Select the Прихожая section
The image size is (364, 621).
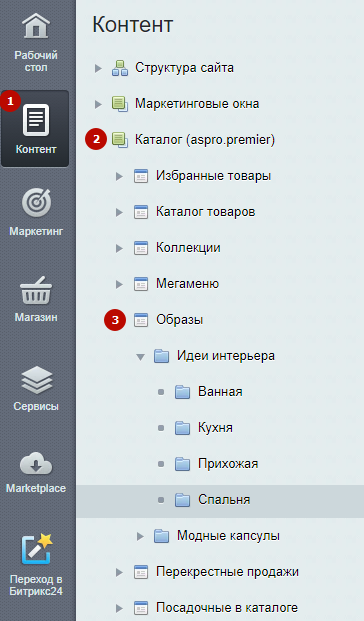[x=228, y=464]
